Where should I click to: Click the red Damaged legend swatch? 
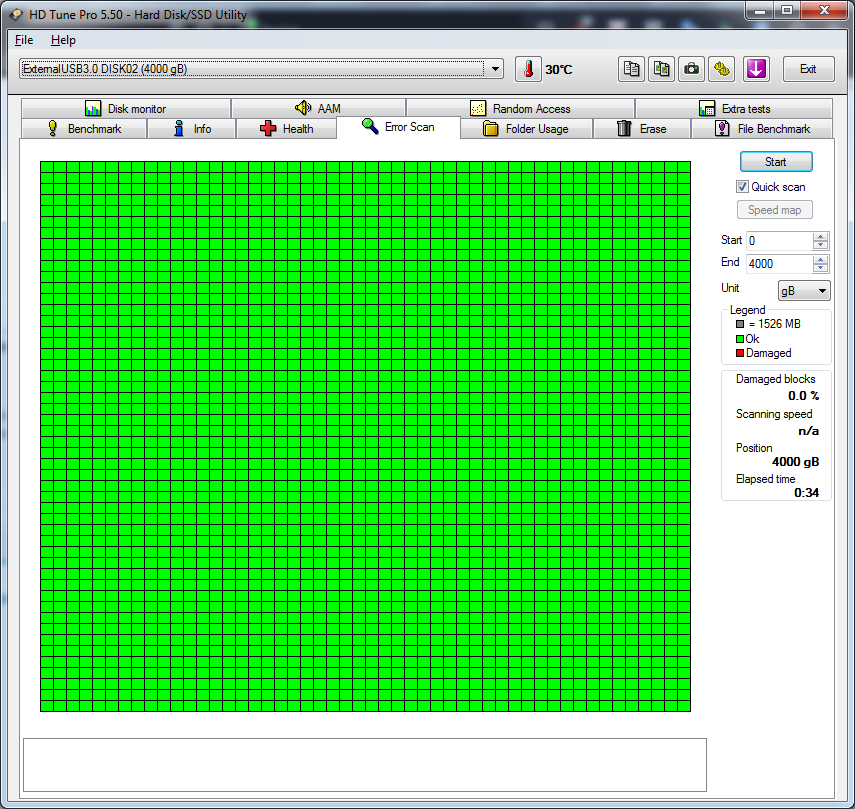tap(740, 353)
